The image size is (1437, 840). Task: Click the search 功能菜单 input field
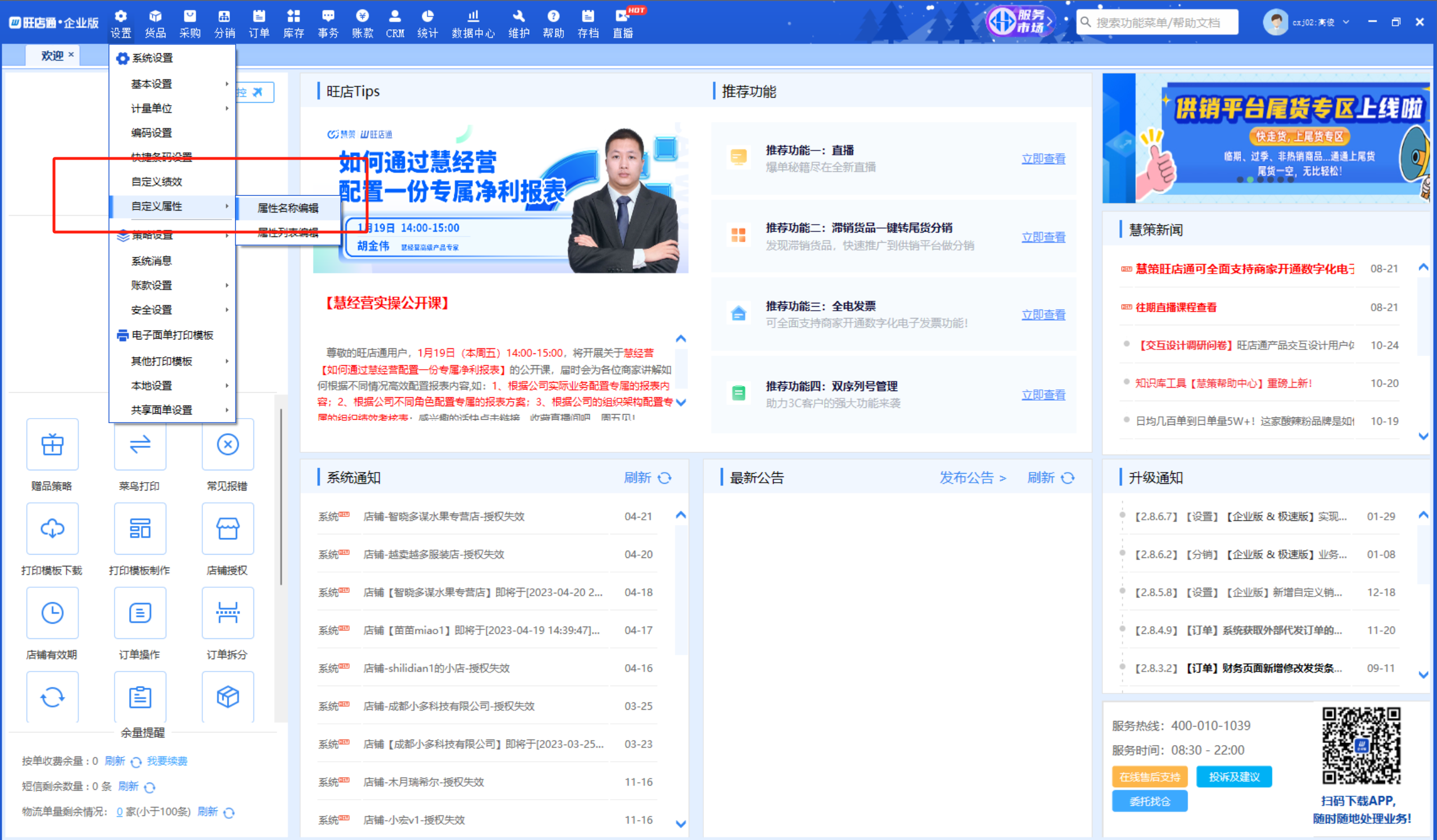click(x=1158, y=22)
